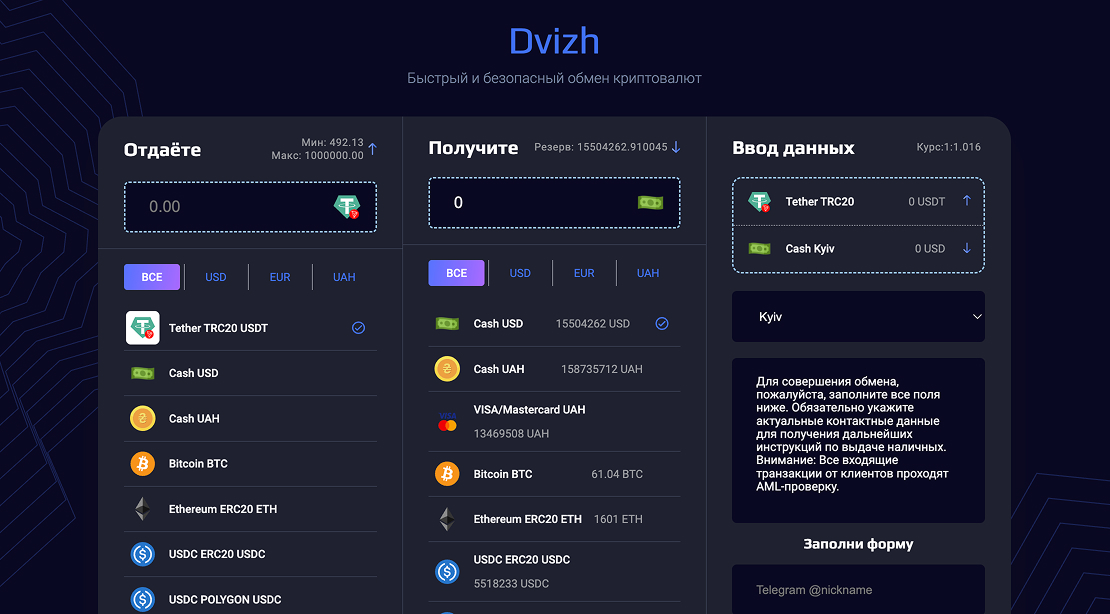Click the 61.04 BTC reserve value

617,474
